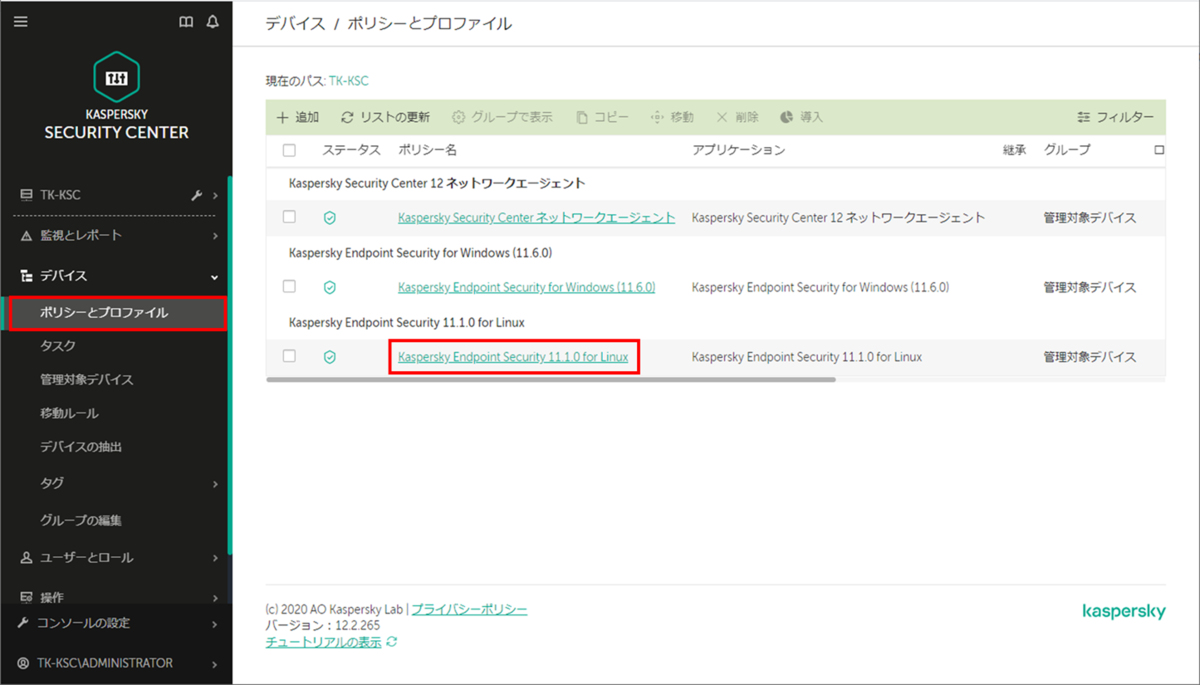Sort by グループ column header
This screenshot has height=685, width=1200.
click(x=1067, y=150)
